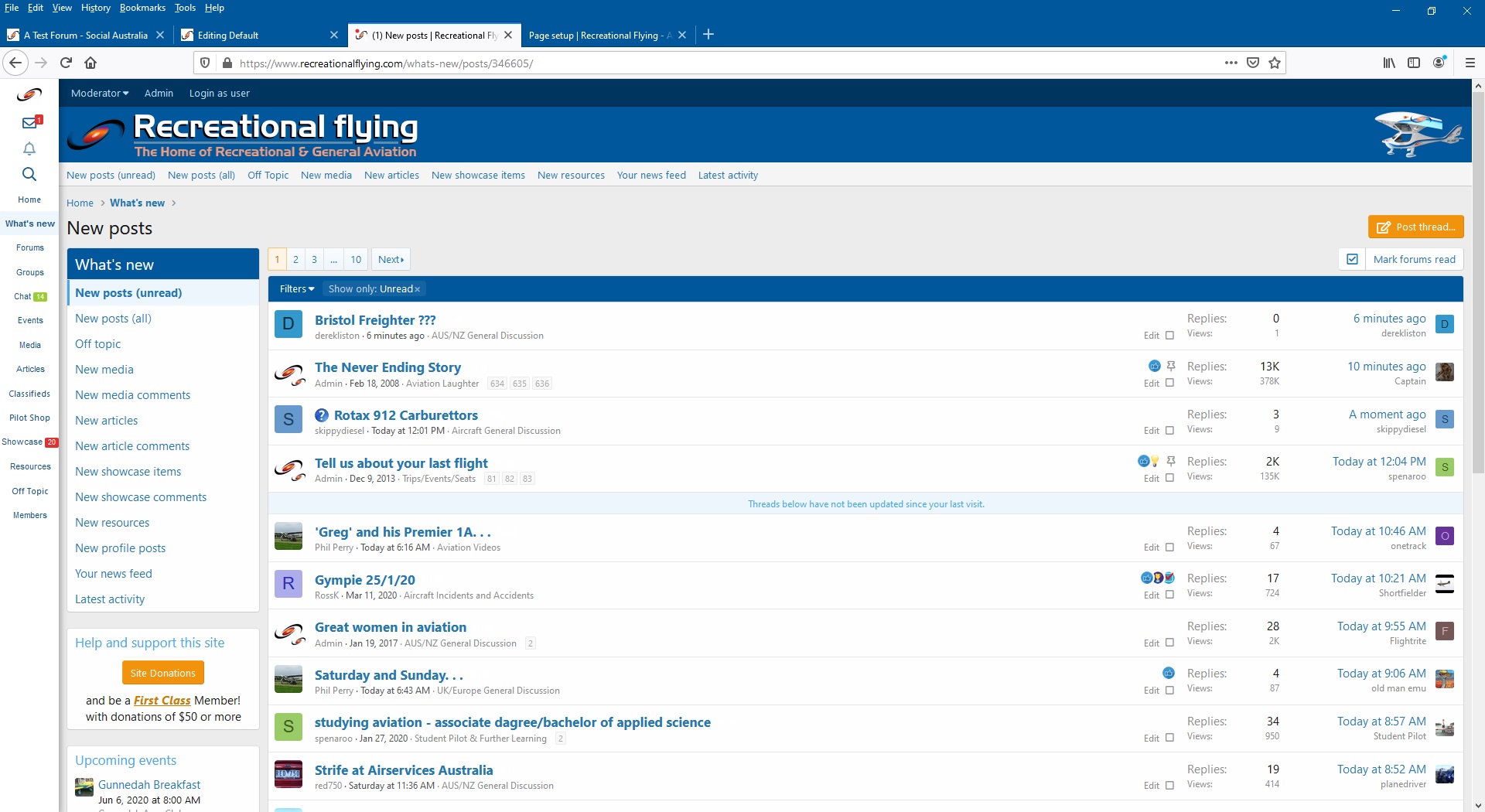Open the browser History menu

[96, 8]
